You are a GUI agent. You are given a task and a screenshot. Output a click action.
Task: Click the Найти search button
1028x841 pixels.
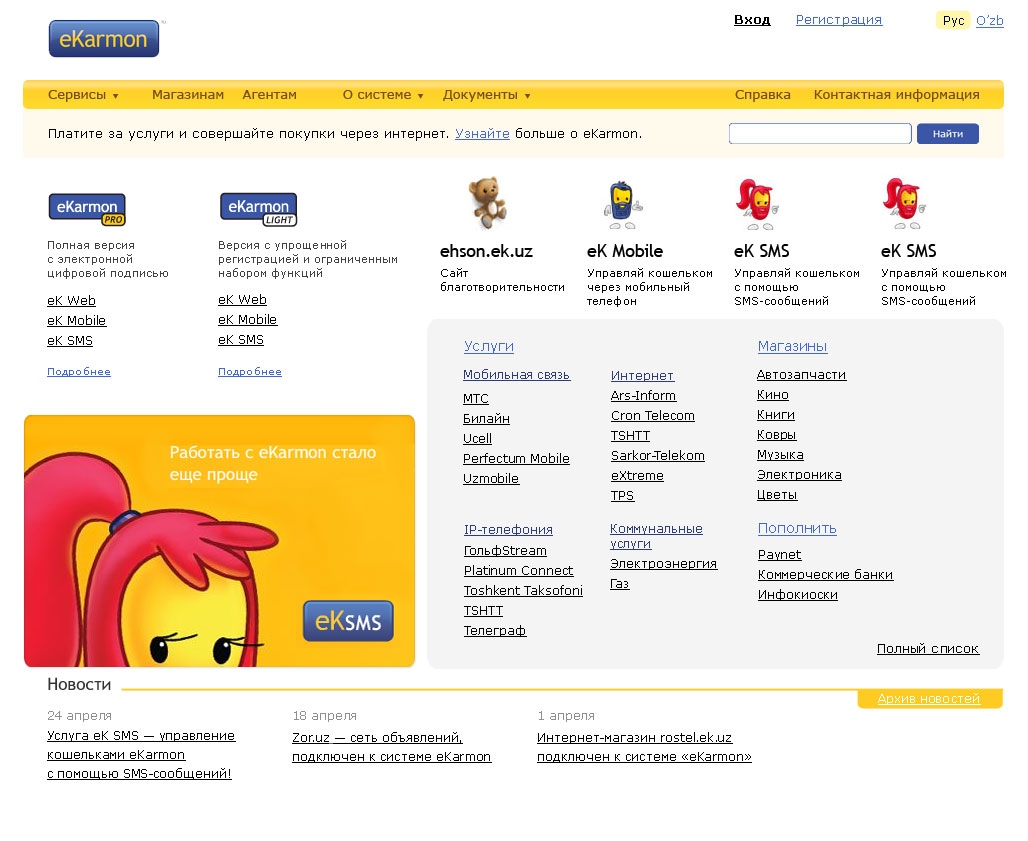coord(947,134)
